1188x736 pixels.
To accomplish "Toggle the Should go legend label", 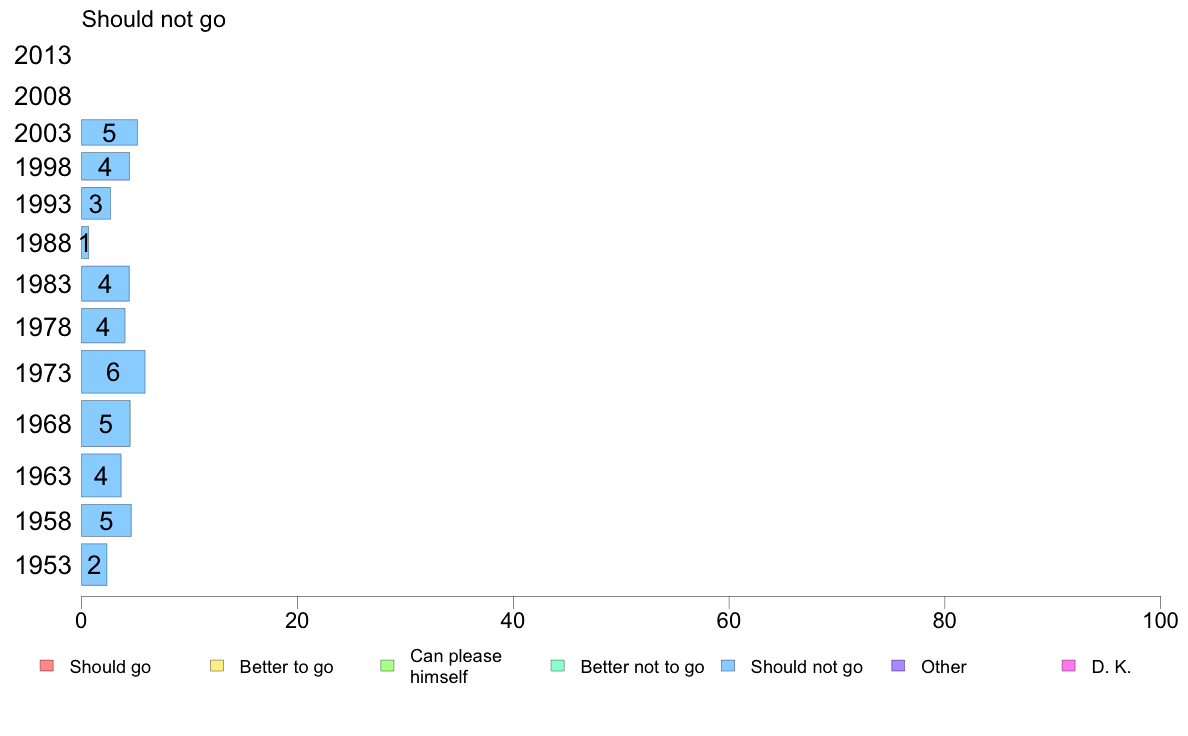I will (x=110, y=667).
